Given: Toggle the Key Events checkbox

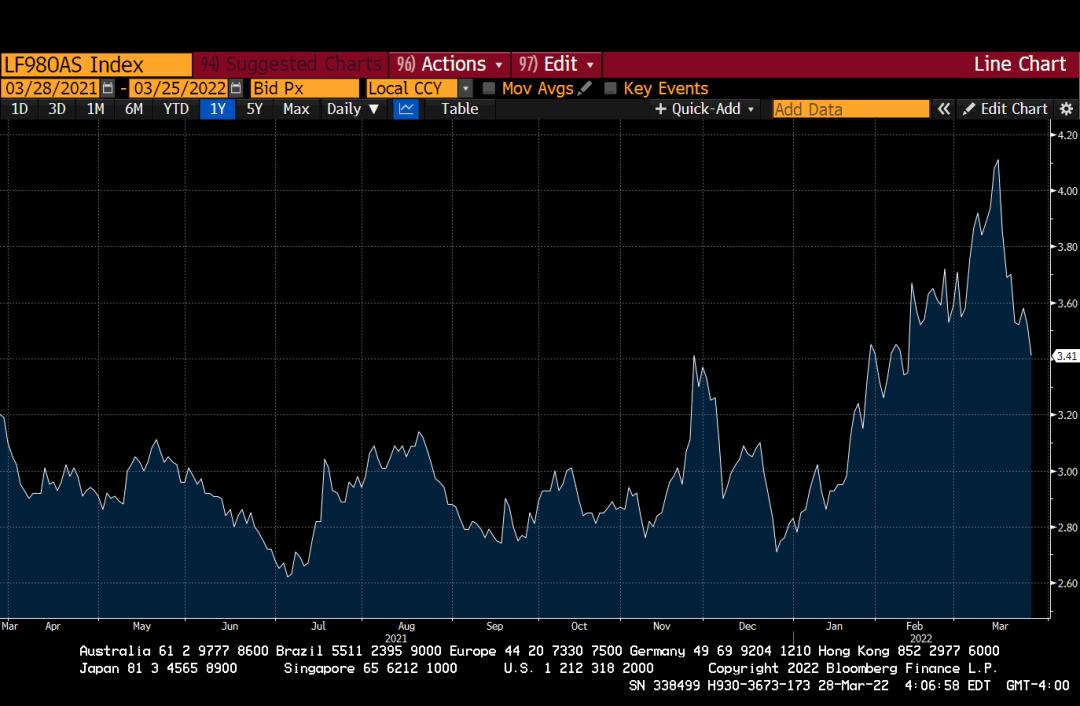Looking at the screenshot, I should pyautogui.click(x=611, y=88).
